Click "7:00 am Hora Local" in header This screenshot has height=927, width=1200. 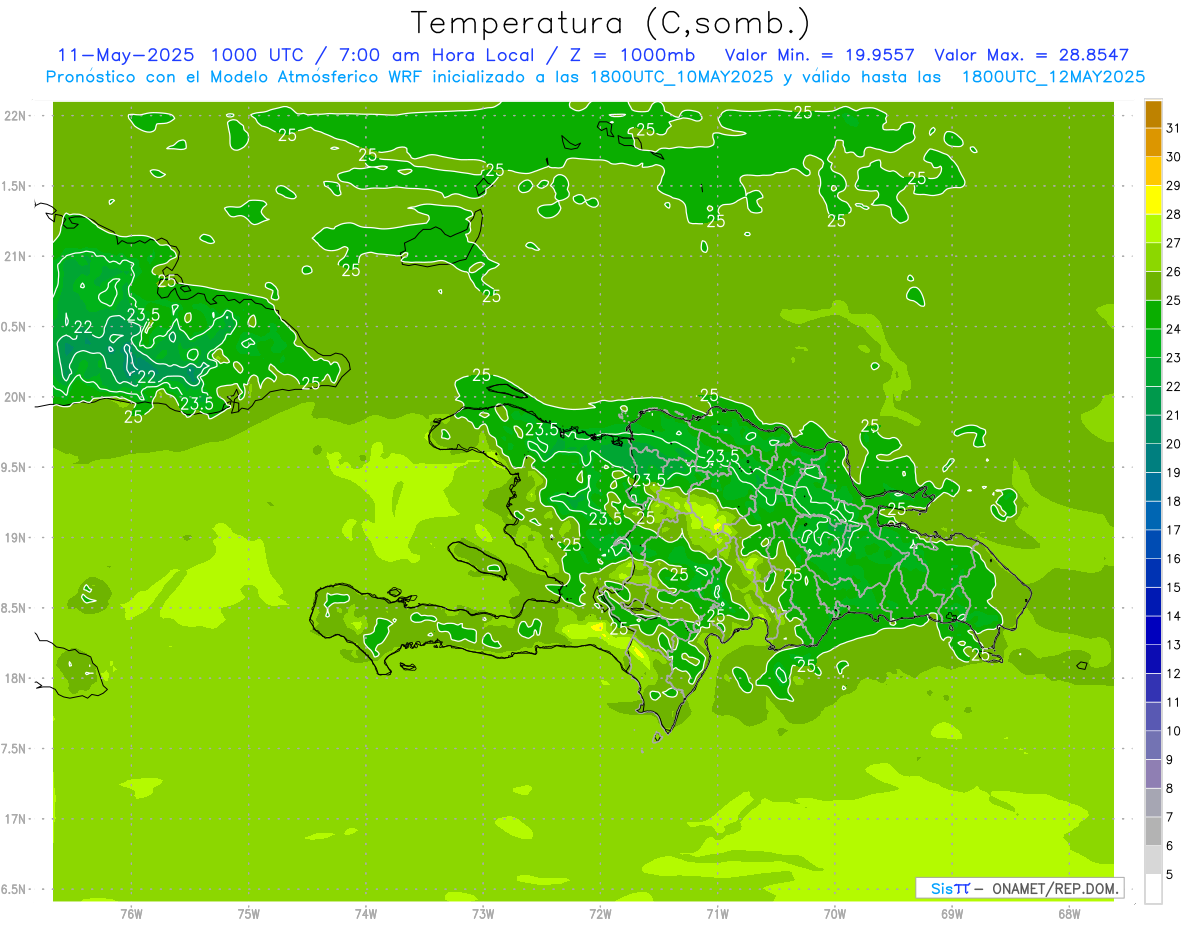pyautogui.click(x=435, y=55)
